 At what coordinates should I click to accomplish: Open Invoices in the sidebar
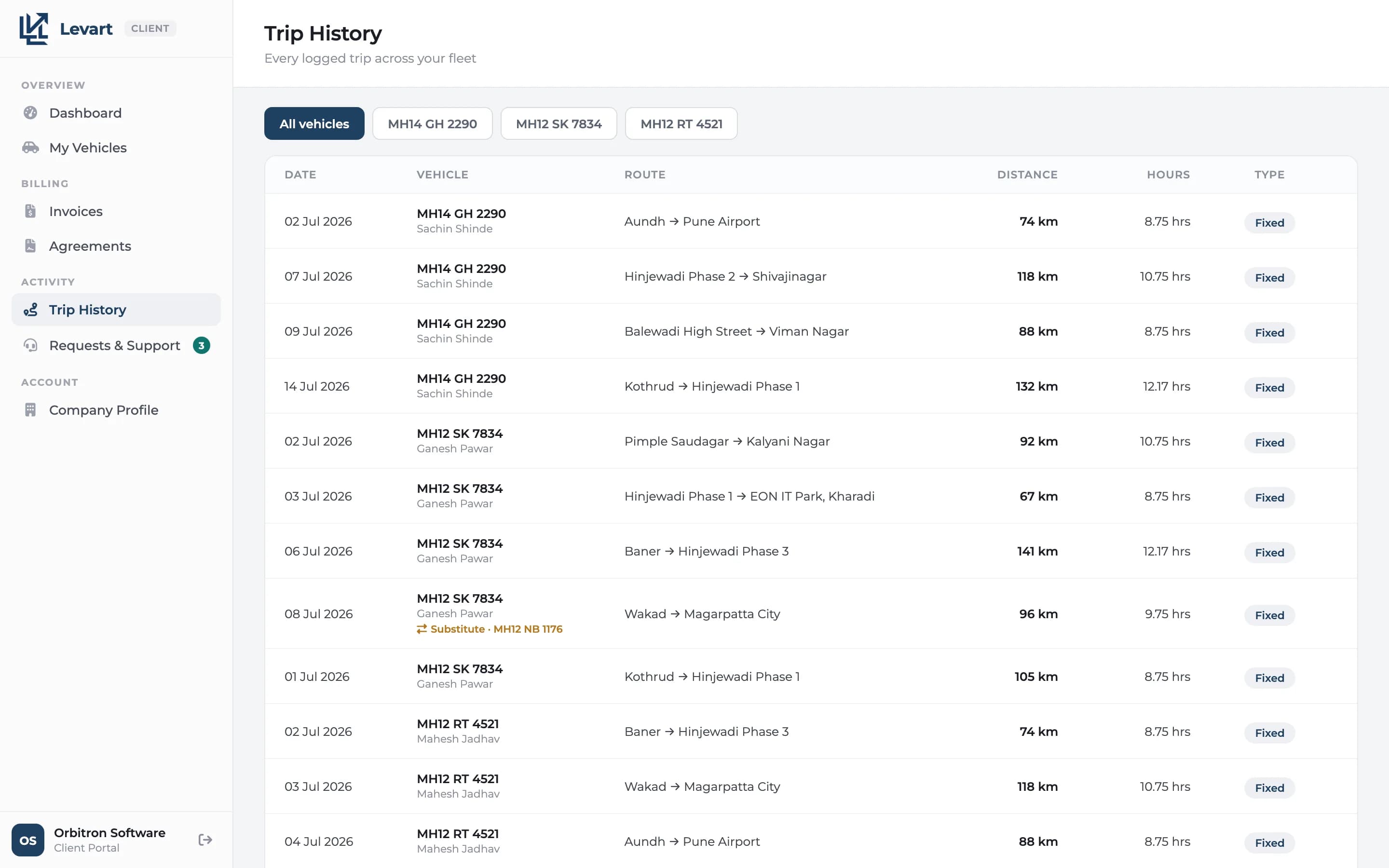click(x=116, y=211)
